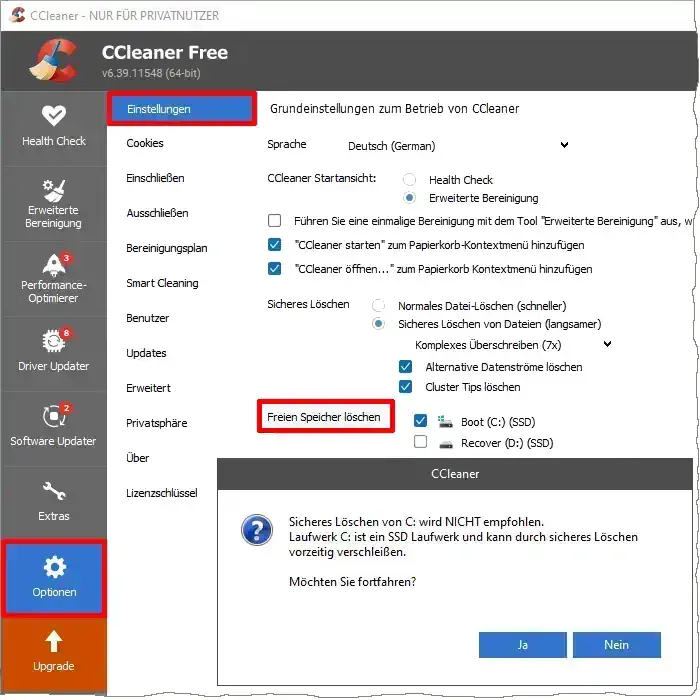This screenshot has width=700, height=700.
Task: Open Driver Updater gear icon
Action: point(54,341)
